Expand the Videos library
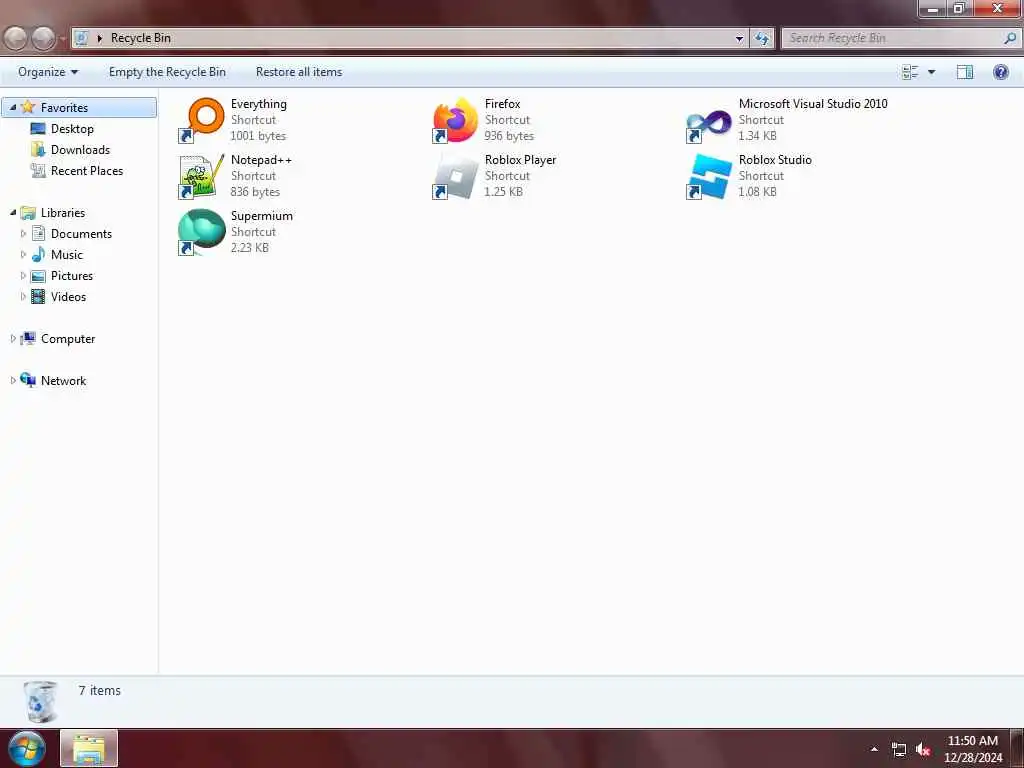Image resolution: width=1024 pixels, height=768 pixels. pos(24,296)
